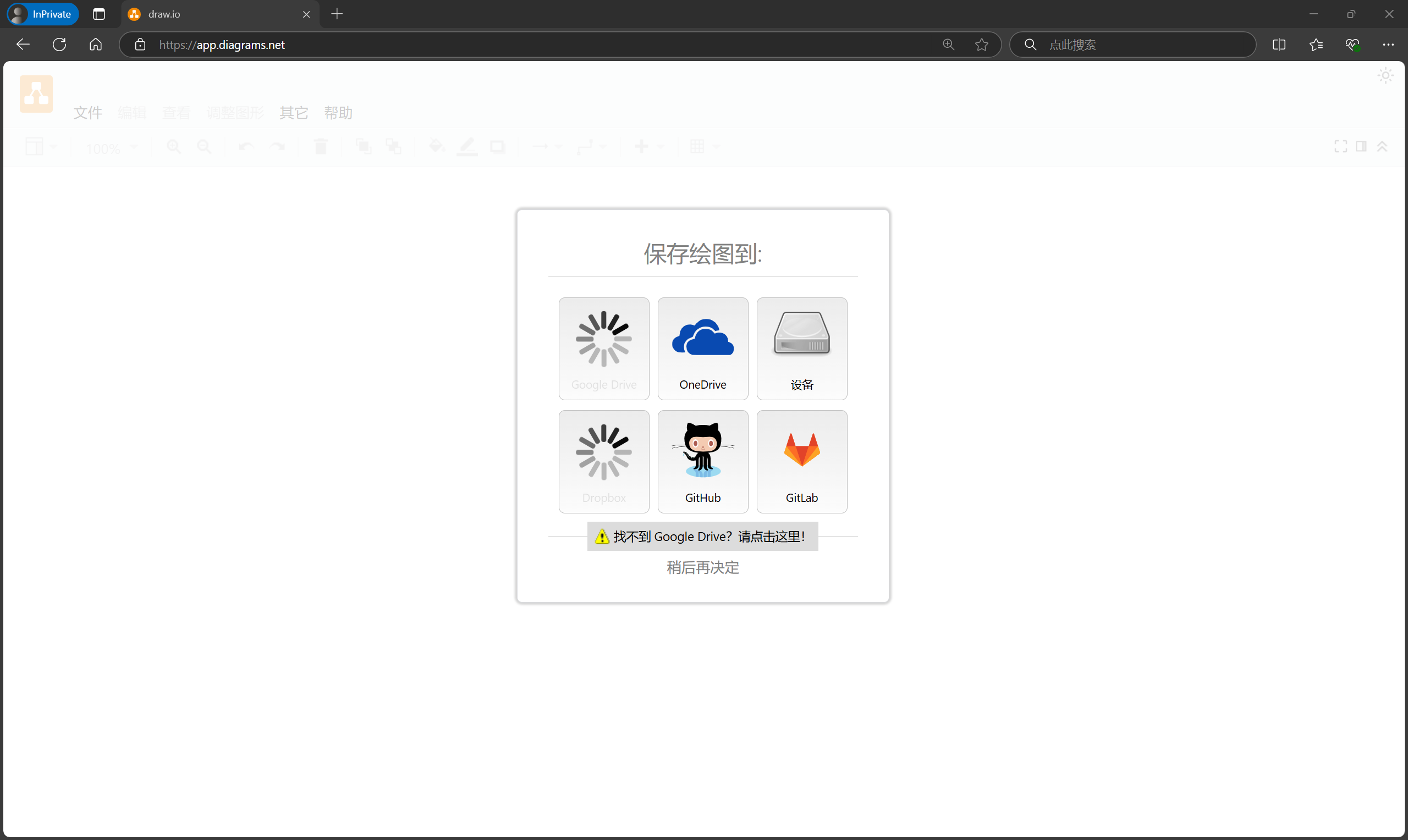The width and height of the screenshot is (1408, 840).
Task: Collapse the toolbar with double chevron
Action: click(1382, 147)
